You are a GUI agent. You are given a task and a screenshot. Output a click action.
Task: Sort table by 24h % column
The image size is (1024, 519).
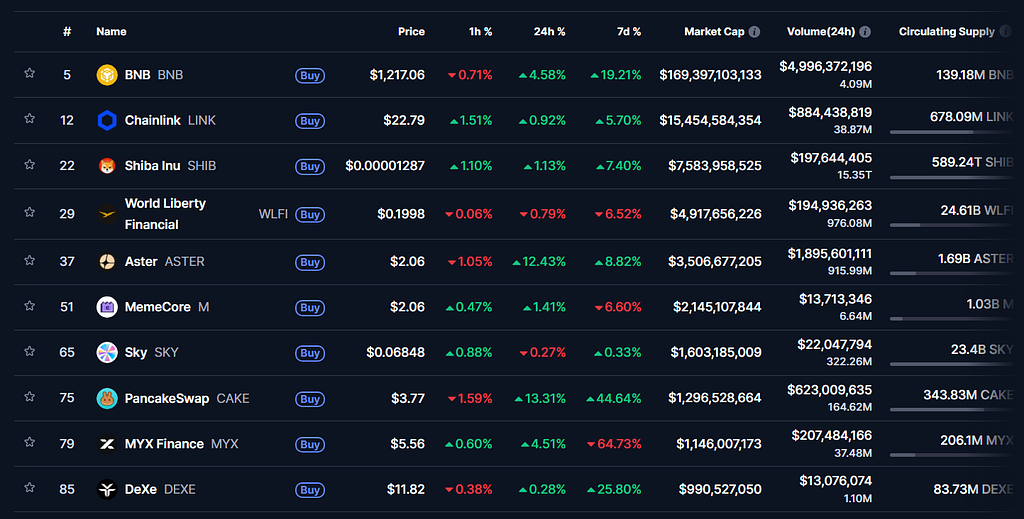(549, 32)
